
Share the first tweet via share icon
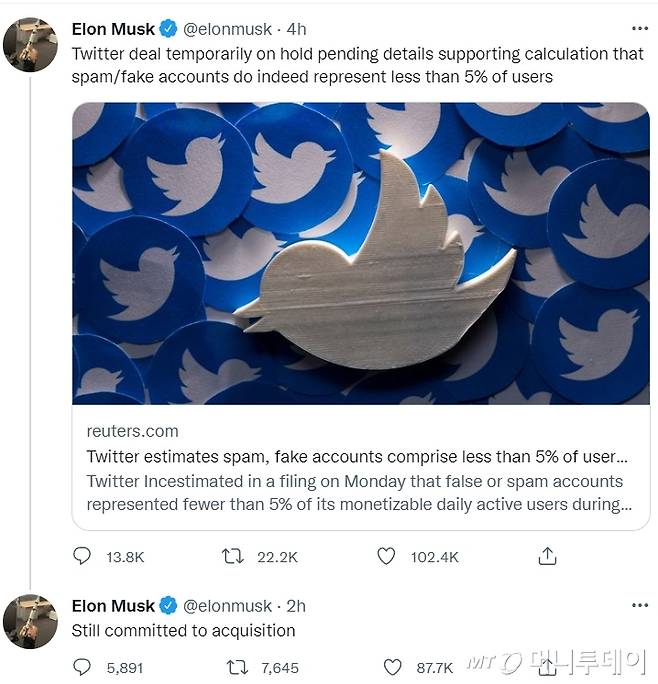(x=547, y=557)
